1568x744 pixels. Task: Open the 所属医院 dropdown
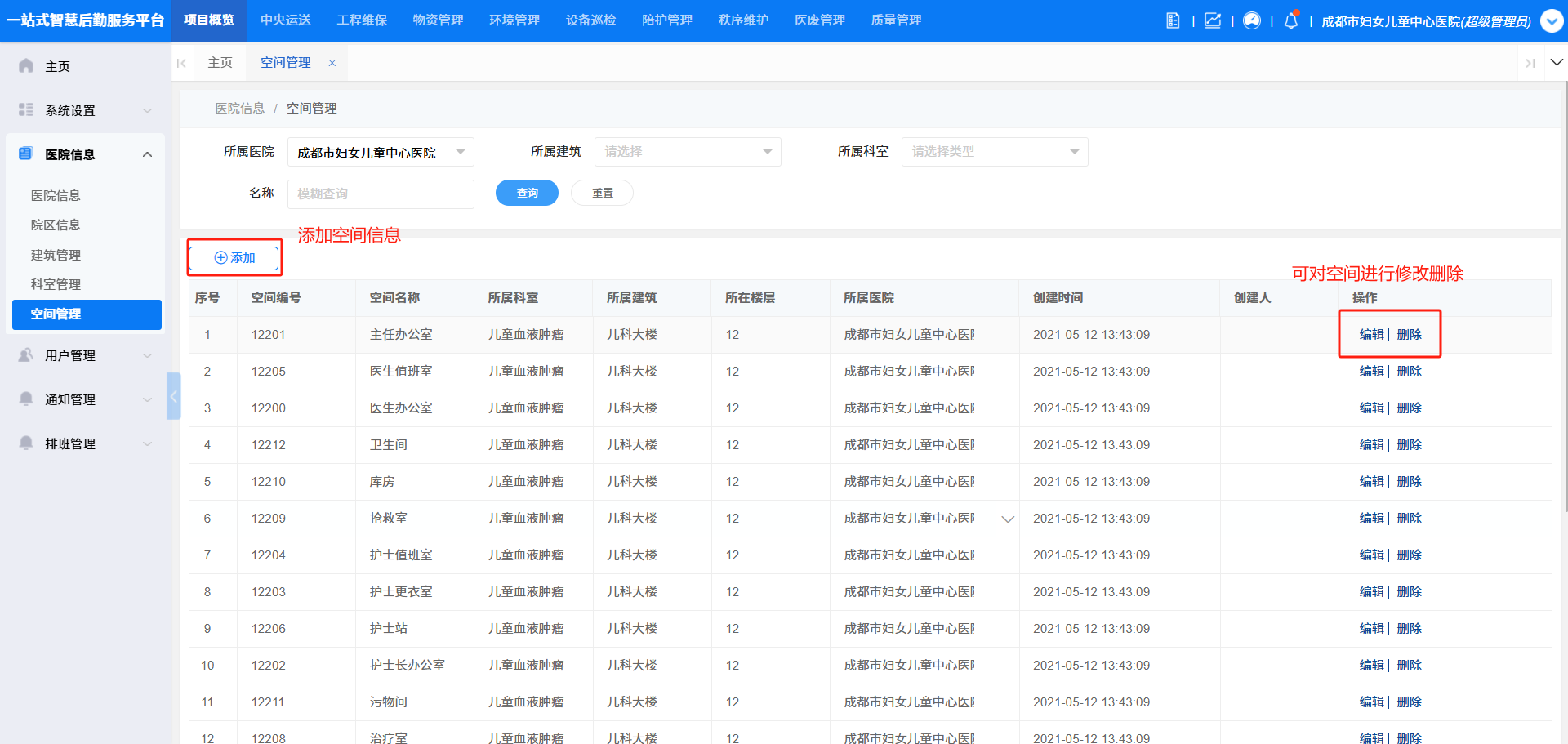[x=381, y=152]
